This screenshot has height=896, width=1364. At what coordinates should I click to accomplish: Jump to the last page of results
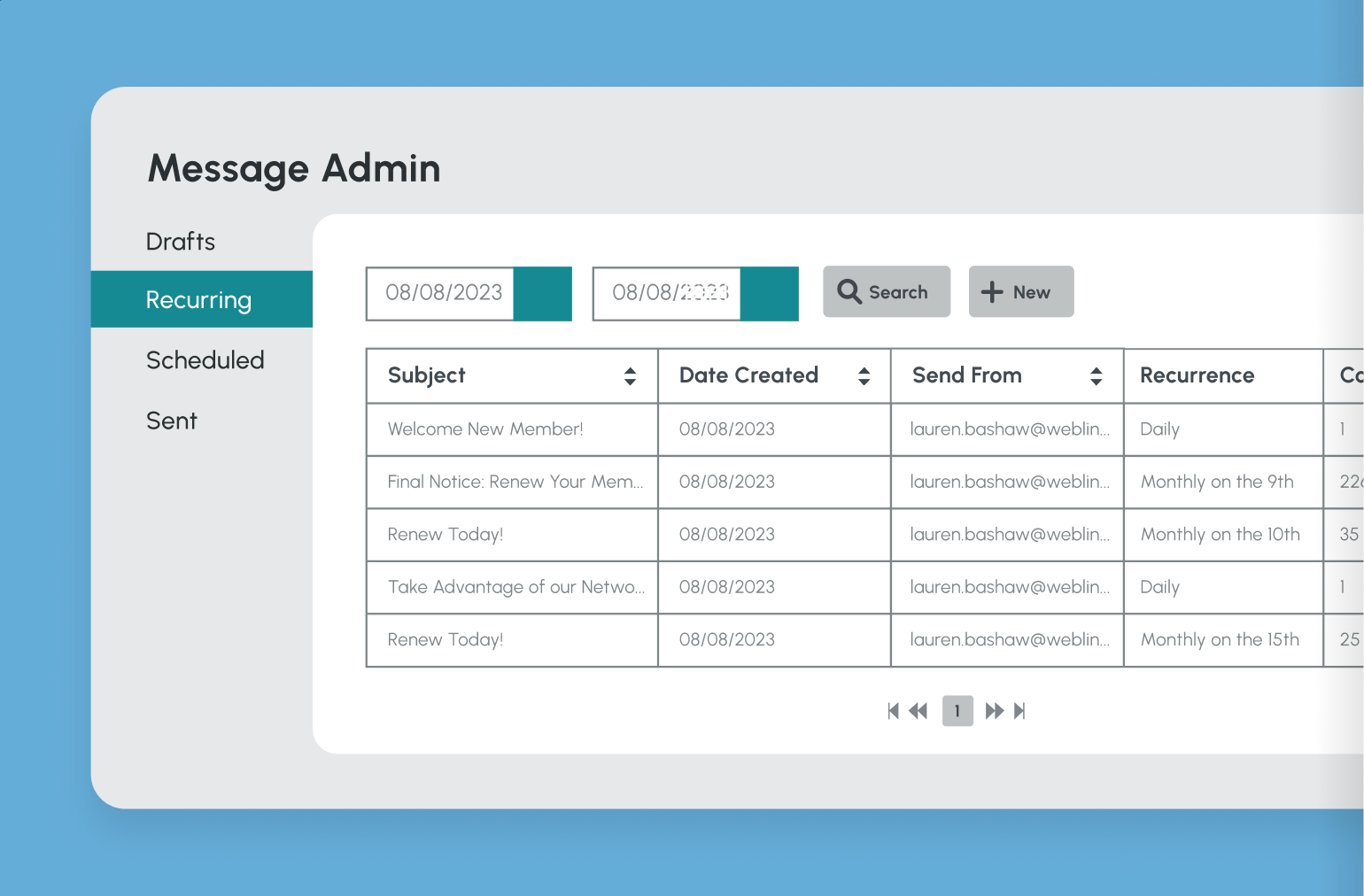coord(1020,710)
